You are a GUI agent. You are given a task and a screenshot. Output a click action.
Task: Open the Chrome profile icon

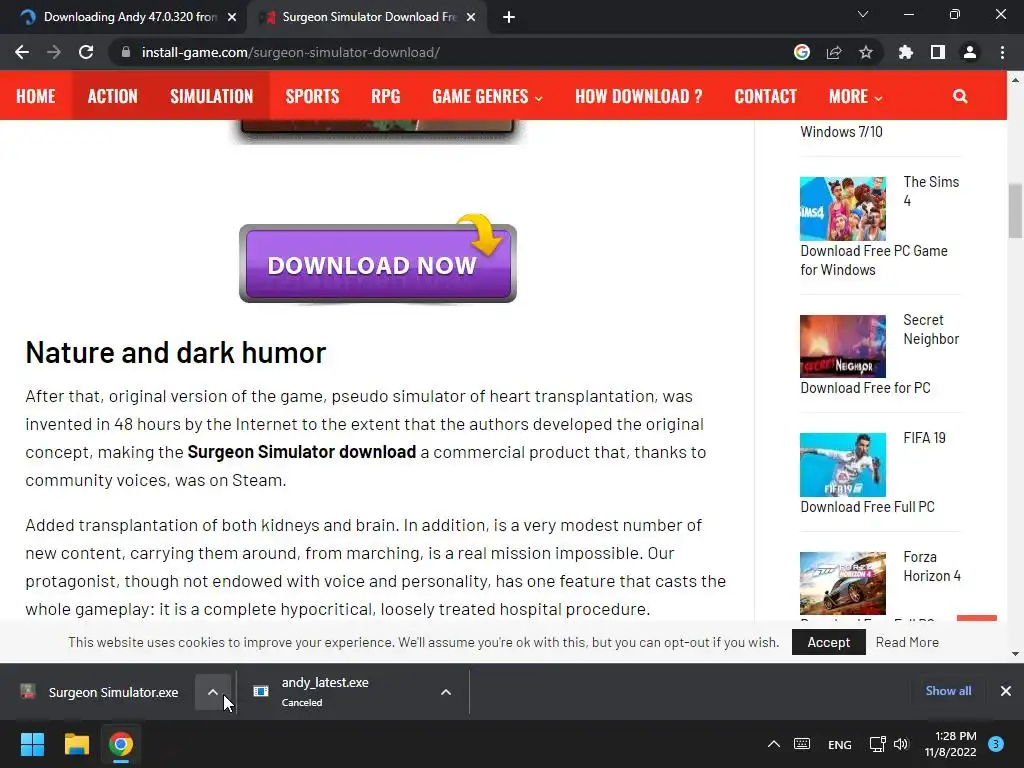(970, 52)
